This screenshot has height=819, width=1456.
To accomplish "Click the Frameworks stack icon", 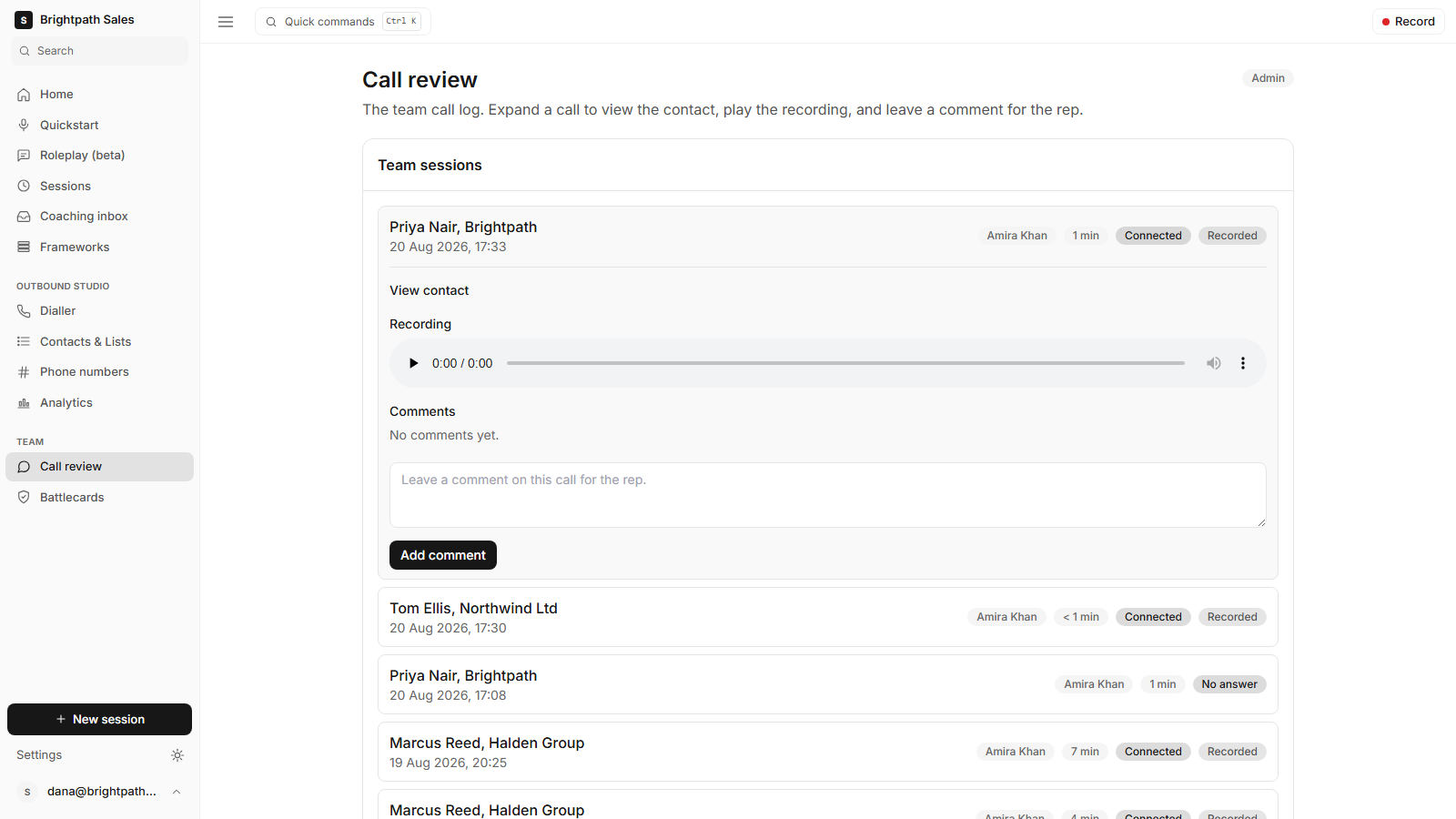I will 24,247.
